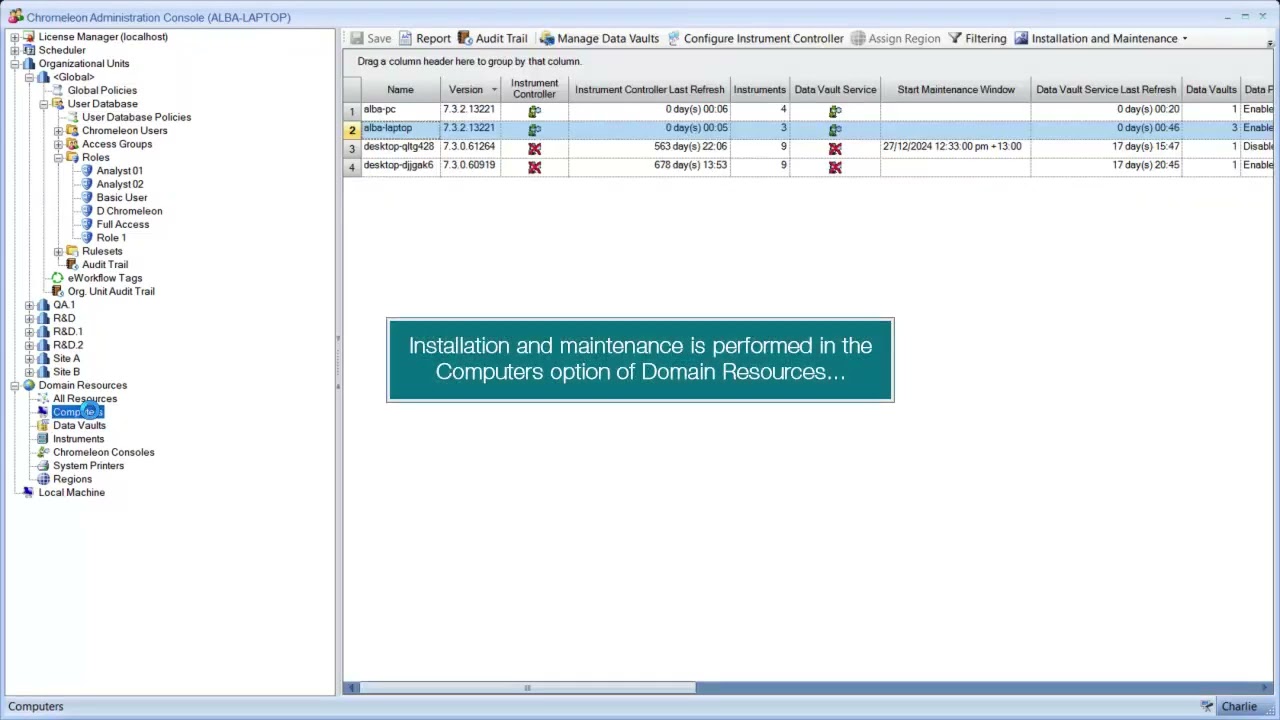Click the Global Policies icon
This screenshot has height=720, width=1280.
57,90
